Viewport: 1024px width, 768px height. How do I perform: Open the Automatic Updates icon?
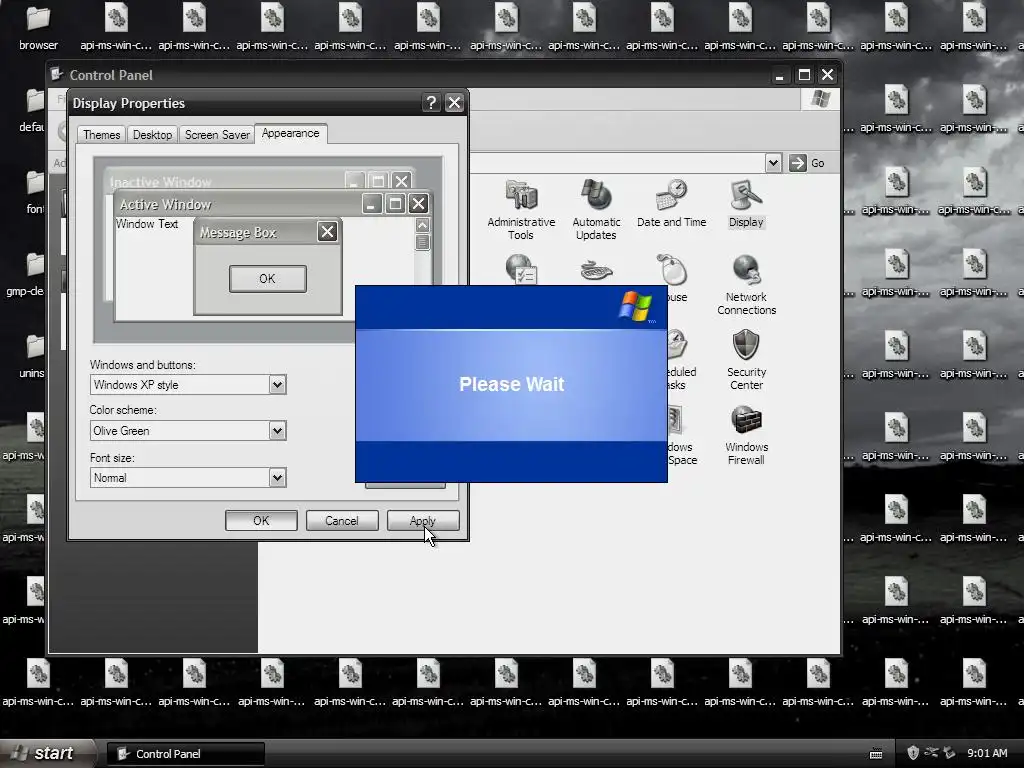click(596, 209)
